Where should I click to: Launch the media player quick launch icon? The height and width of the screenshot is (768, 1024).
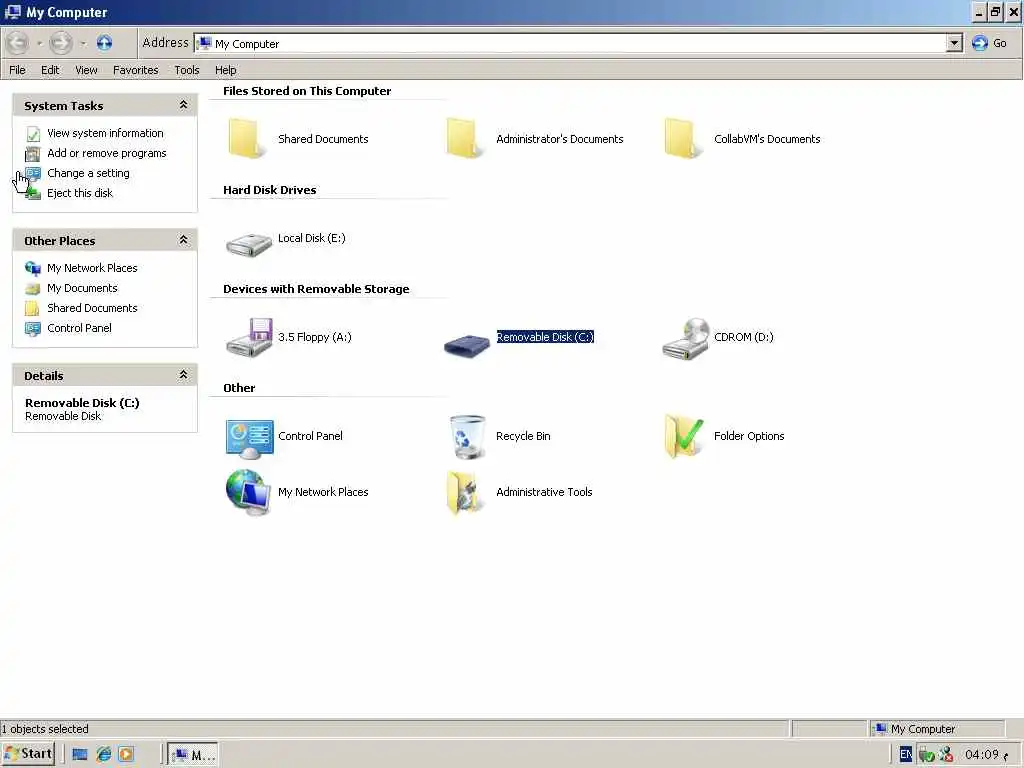tap(126, 754)
